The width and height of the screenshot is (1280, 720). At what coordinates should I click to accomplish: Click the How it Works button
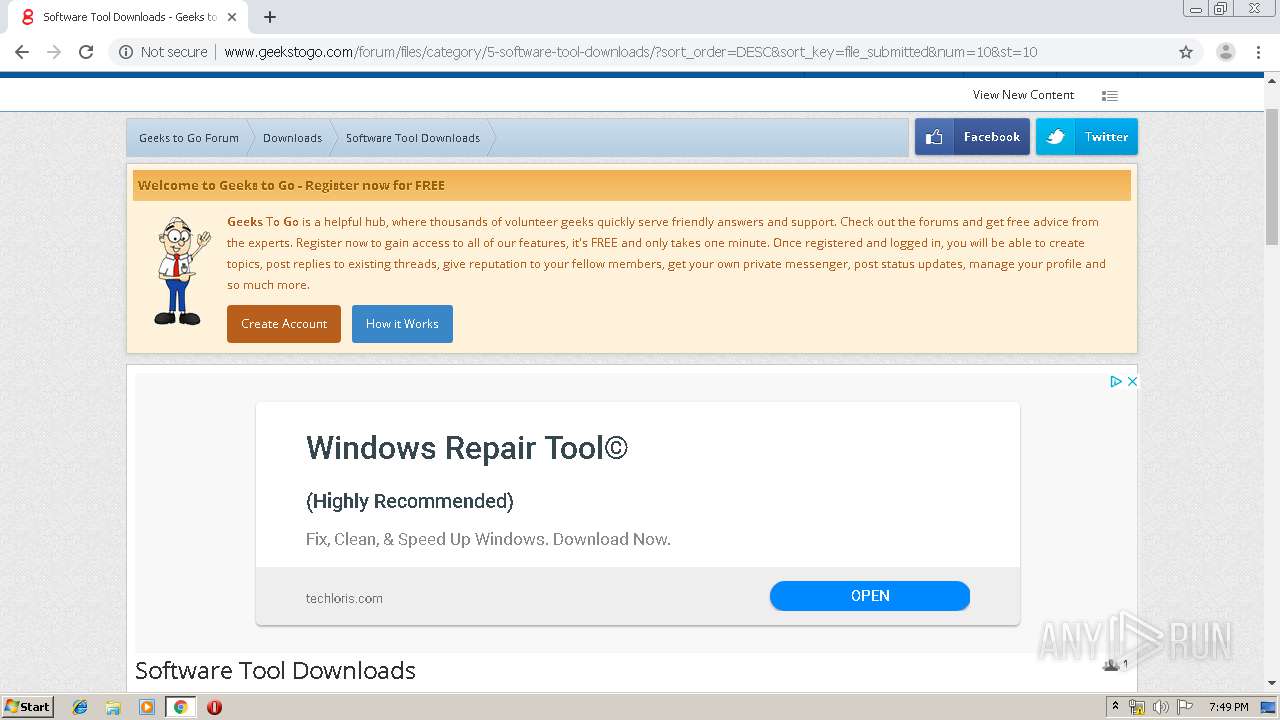402,324
